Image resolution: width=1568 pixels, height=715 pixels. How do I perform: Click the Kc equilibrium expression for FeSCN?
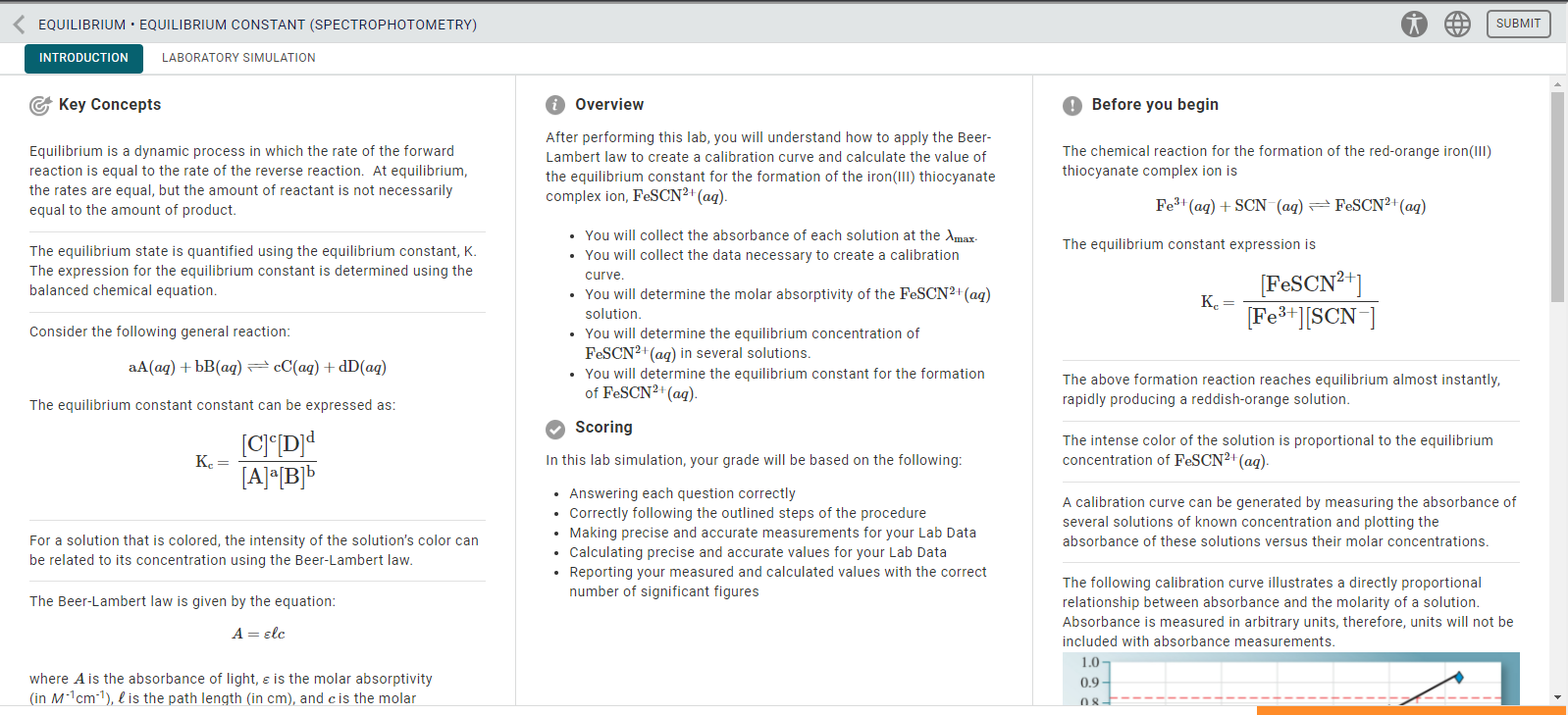[x=1289, y=301]
